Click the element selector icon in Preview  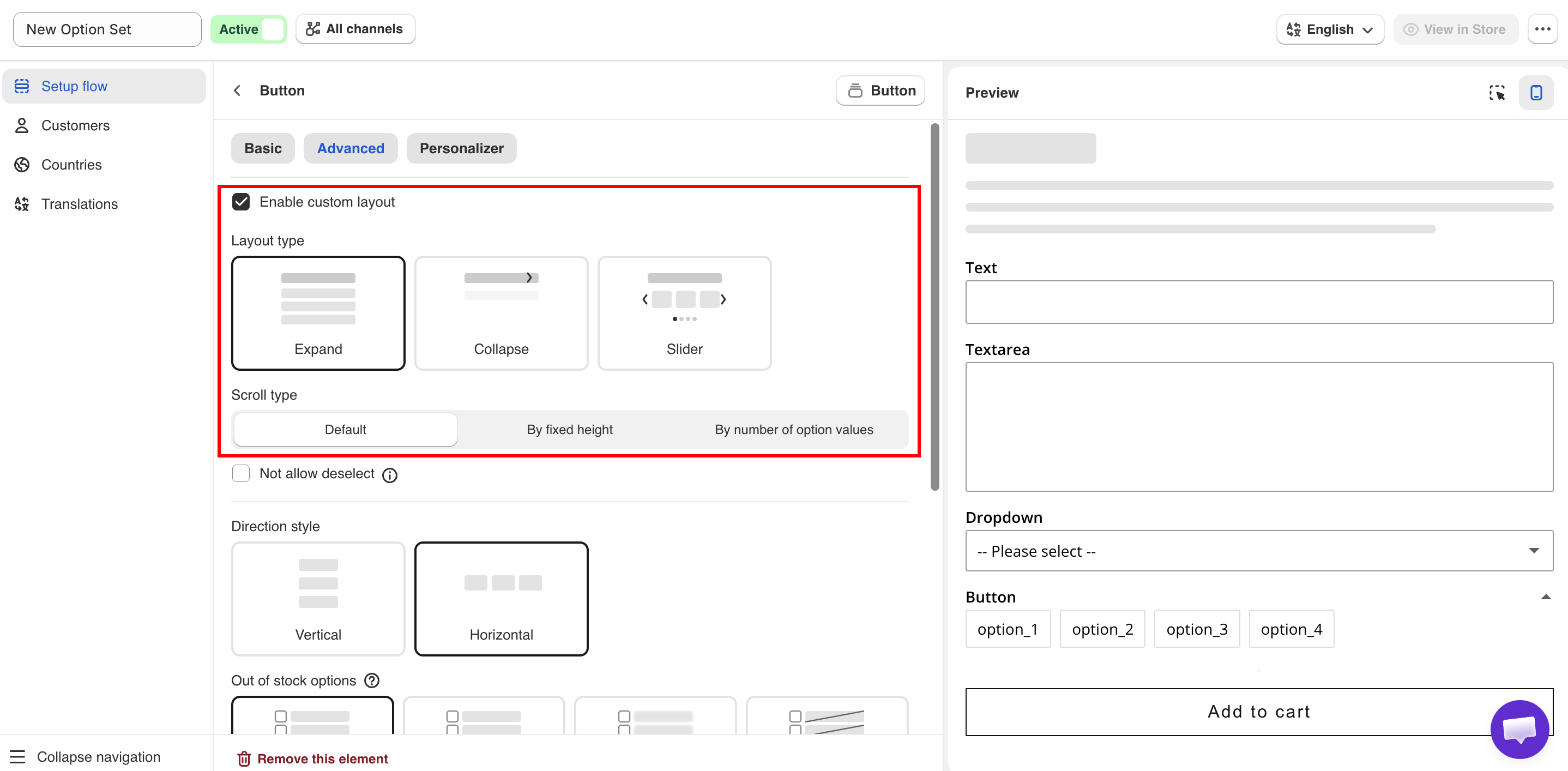pyautogui.click(x=1497, y=93)
